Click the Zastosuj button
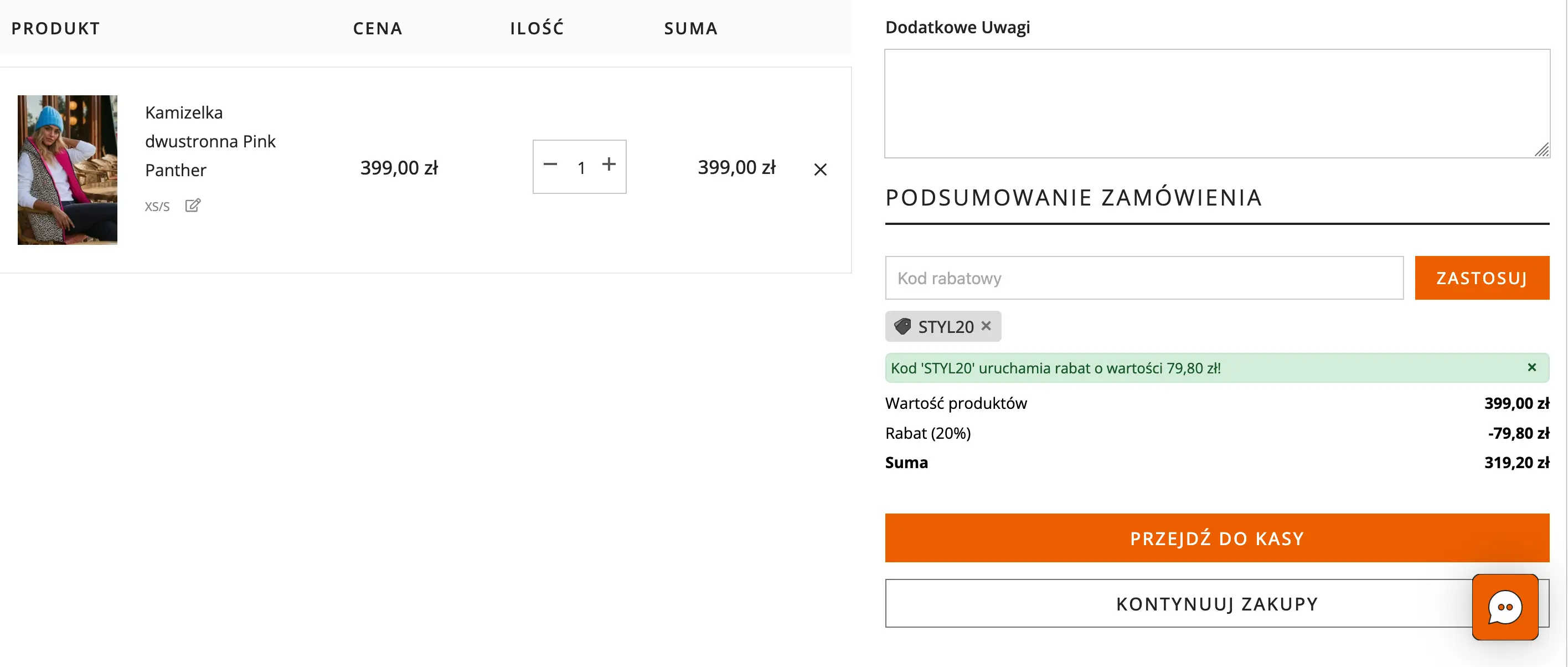 [1482, 278]
